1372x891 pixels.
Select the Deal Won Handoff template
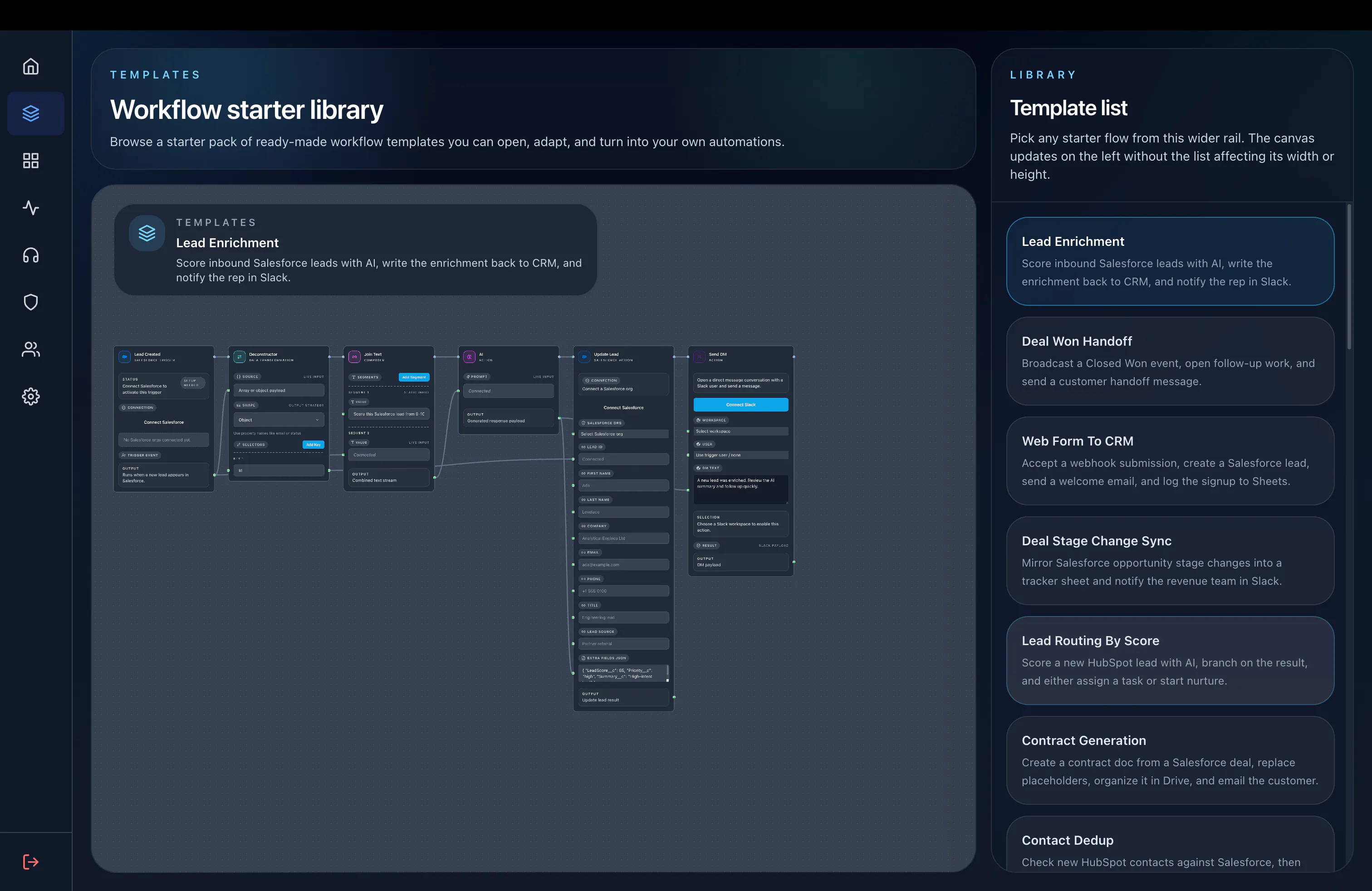pyautogui.click(x=1170, y=361)
